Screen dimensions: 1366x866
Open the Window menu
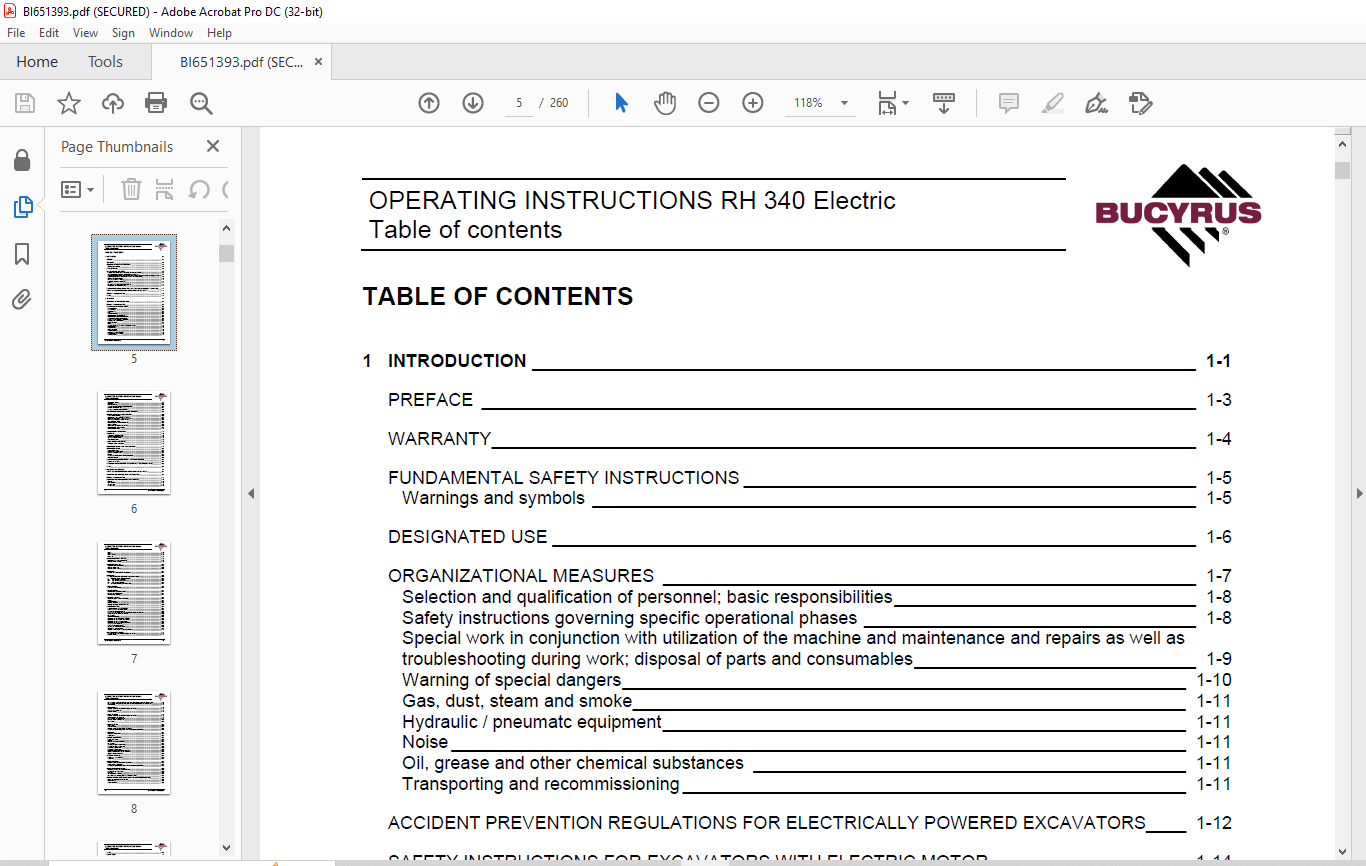point(171,33)
